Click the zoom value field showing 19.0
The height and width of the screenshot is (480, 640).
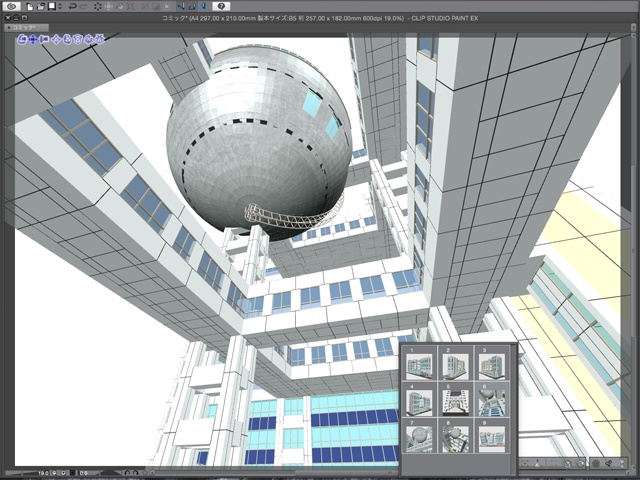43,473
